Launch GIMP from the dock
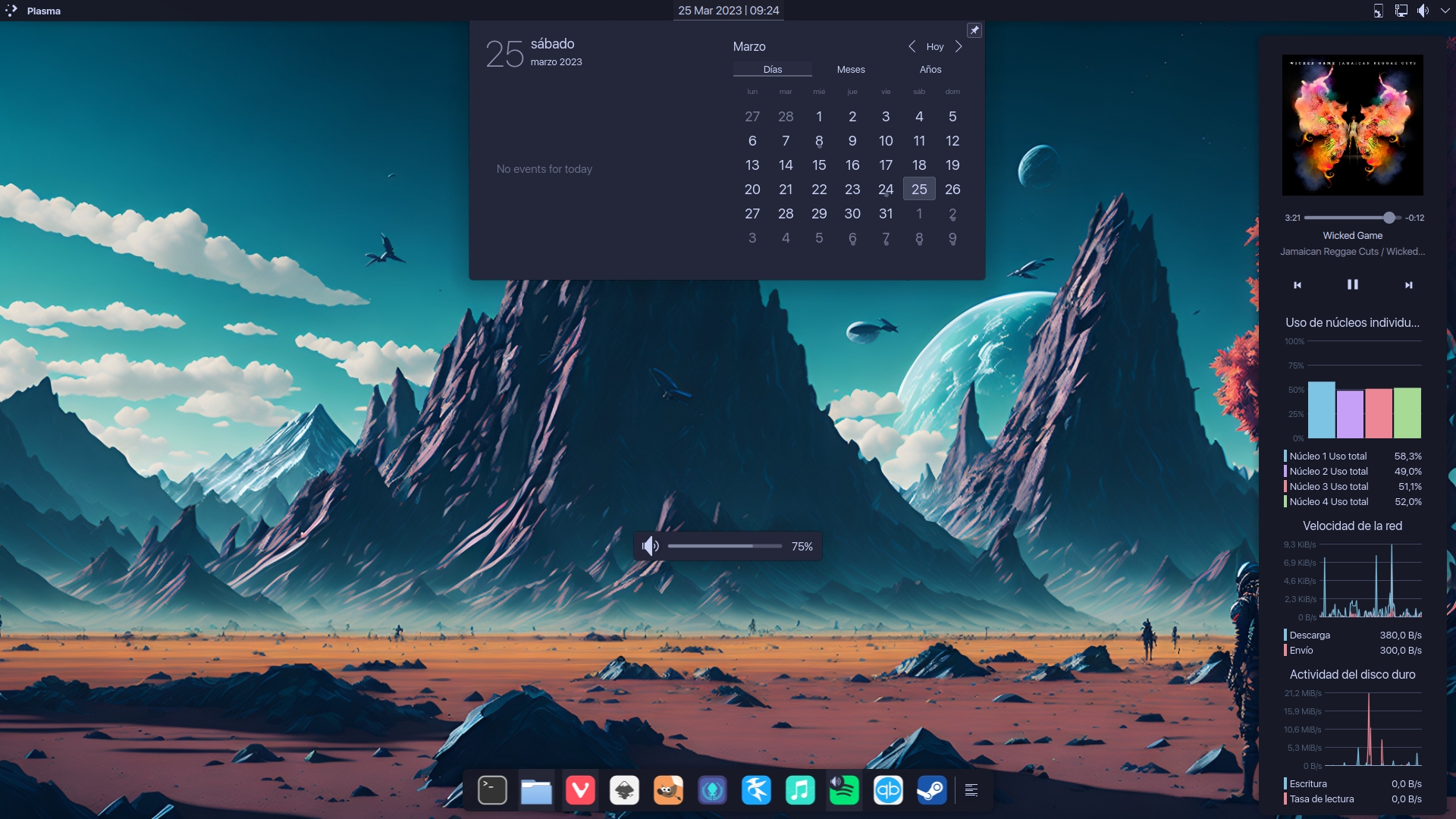The width and height of the screenshot is (1456, 819). 669,790
